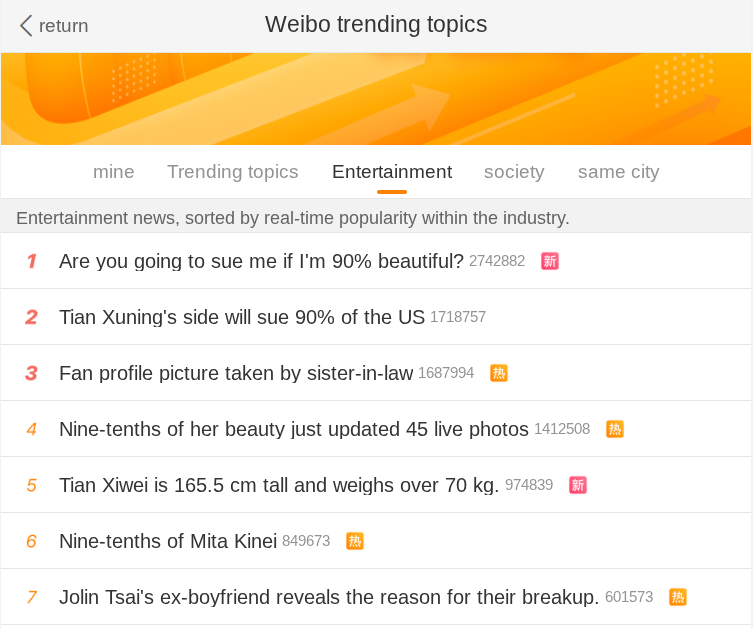Tap the back arrow icon
Screen dimensions: 753x629
[26, 25]
